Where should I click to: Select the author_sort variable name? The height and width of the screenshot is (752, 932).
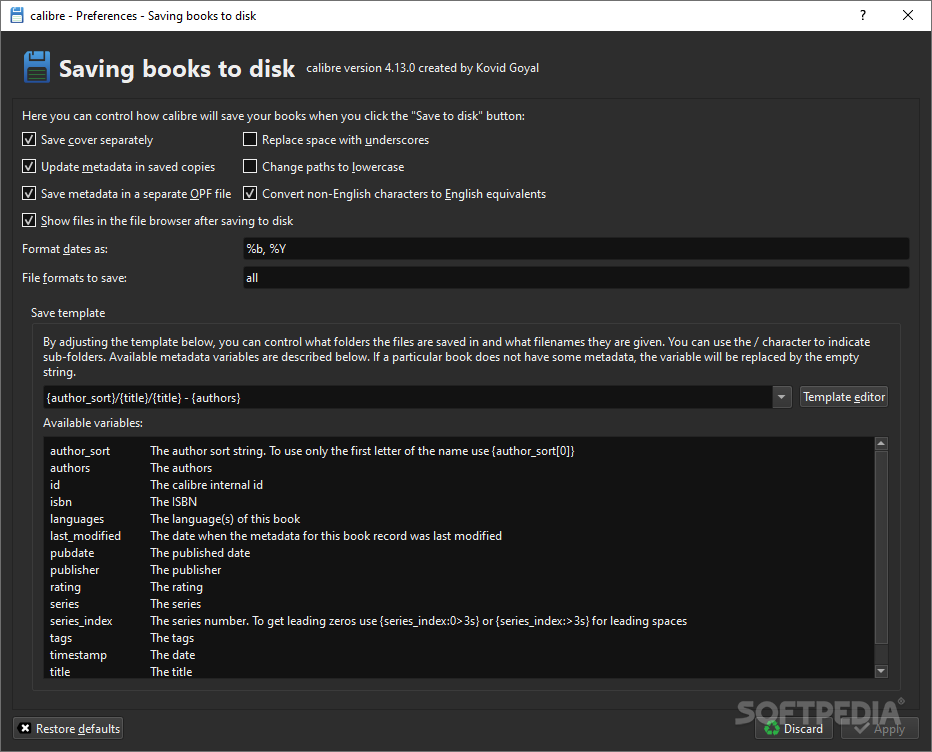click(x=80, y=451)
